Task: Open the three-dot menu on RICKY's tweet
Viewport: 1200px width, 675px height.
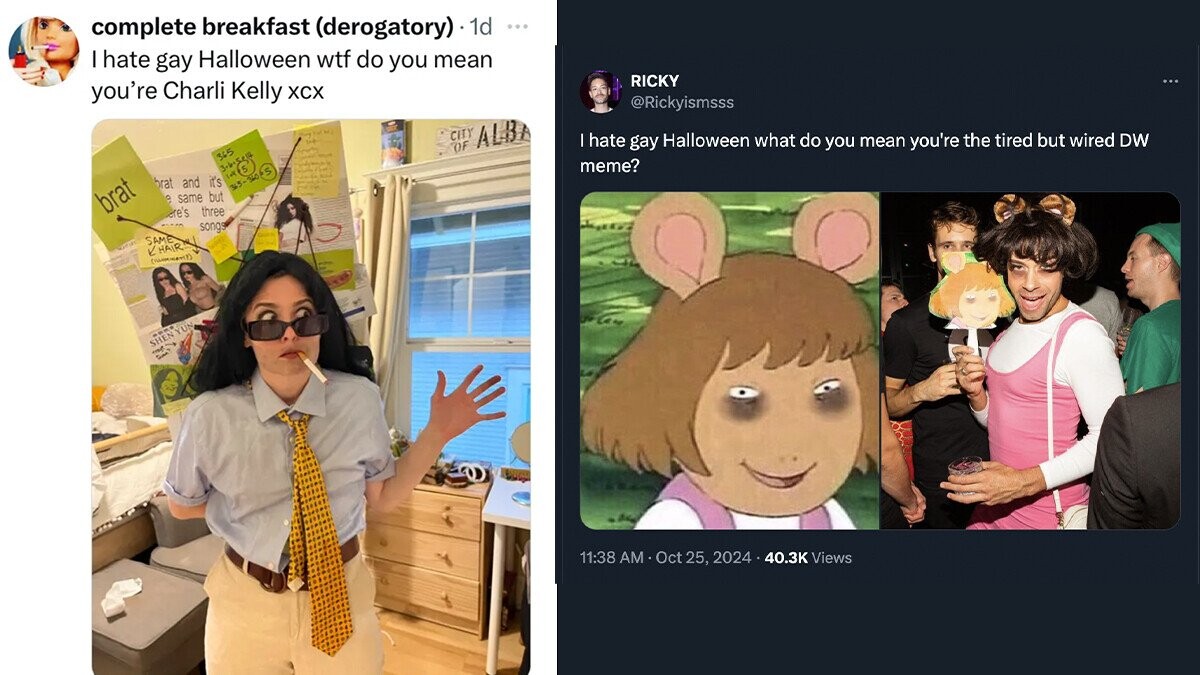Action: pyautogui.click(x=1170, y=81)
